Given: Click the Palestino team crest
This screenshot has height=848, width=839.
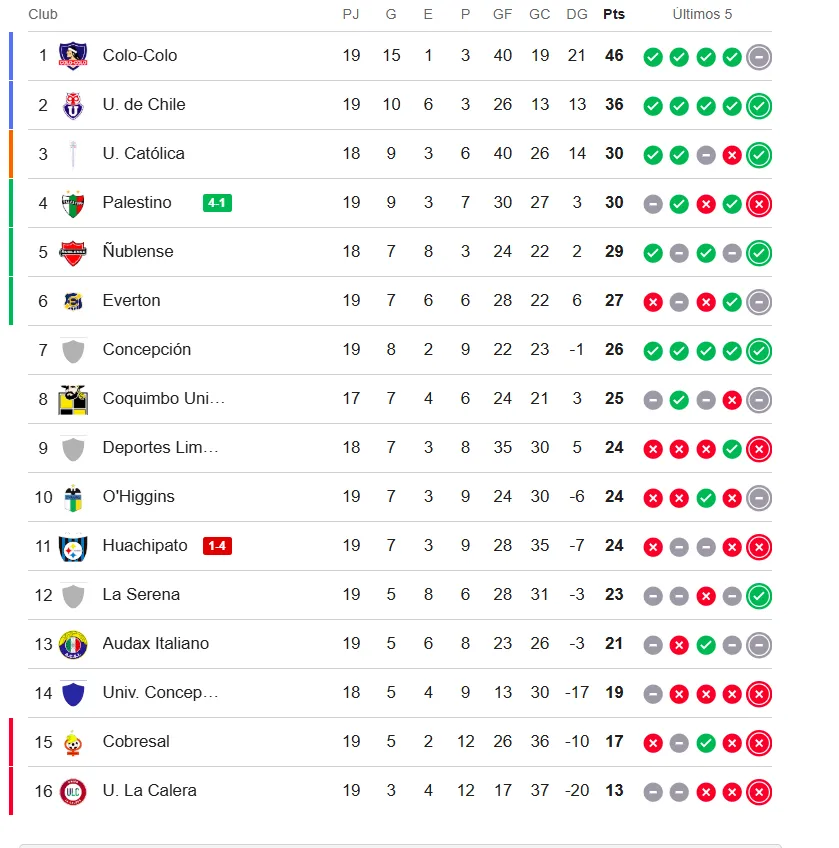Looking at the screenshot, I should tap(73, 203).
